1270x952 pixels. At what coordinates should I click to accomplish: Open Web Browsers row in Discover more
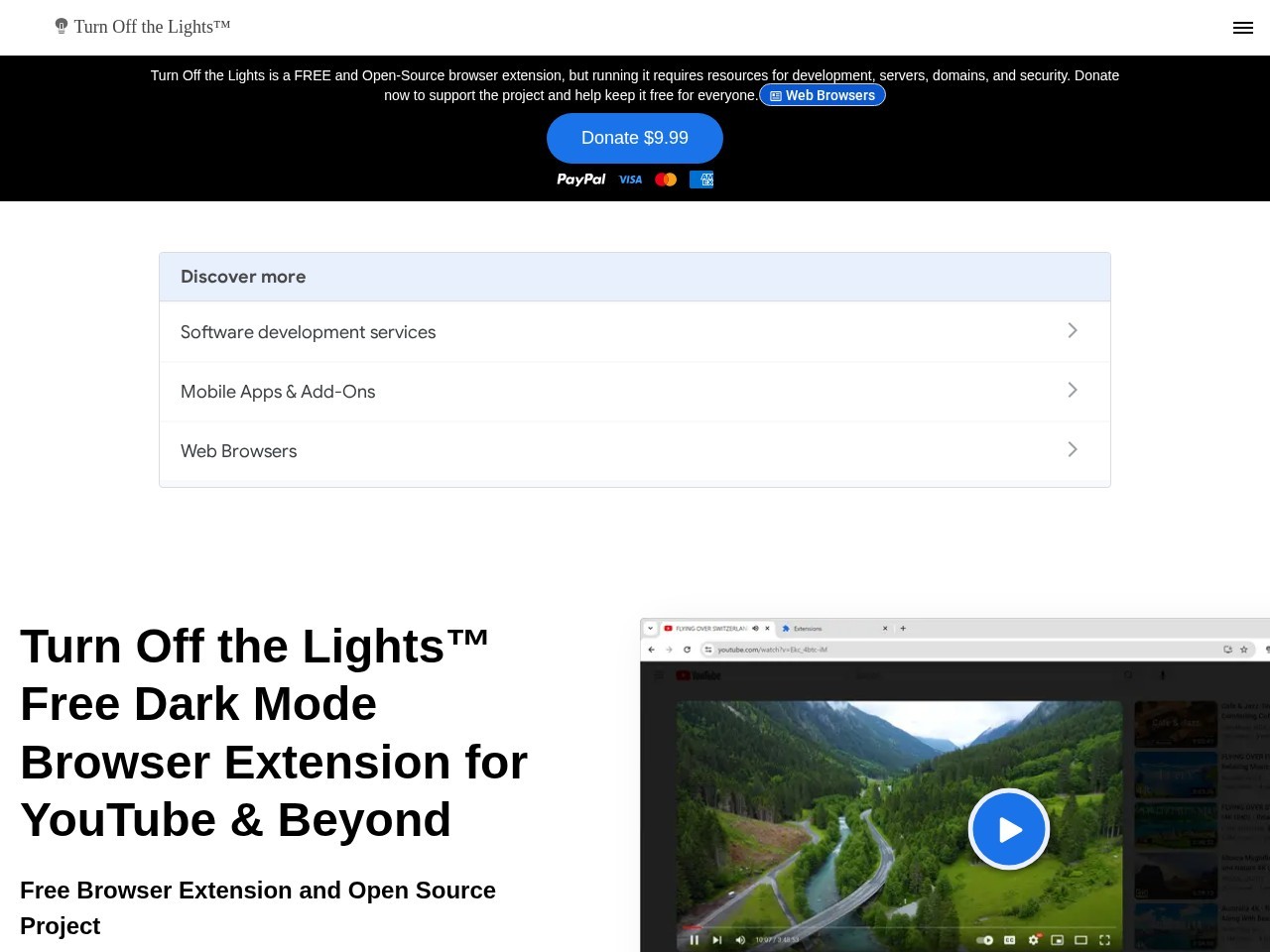635,451
